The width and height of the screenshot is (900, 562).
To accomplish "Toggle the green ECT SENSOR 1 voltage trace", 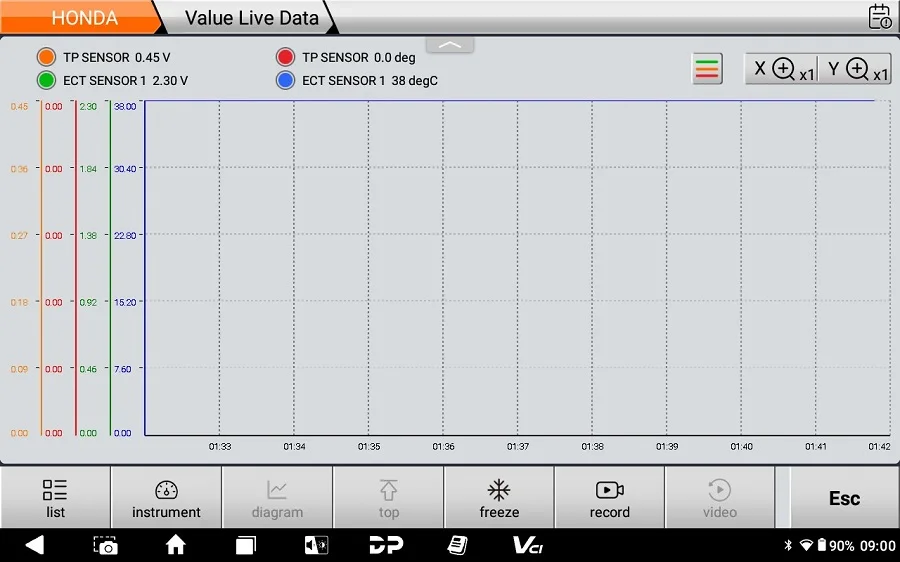I will (46, 80).
